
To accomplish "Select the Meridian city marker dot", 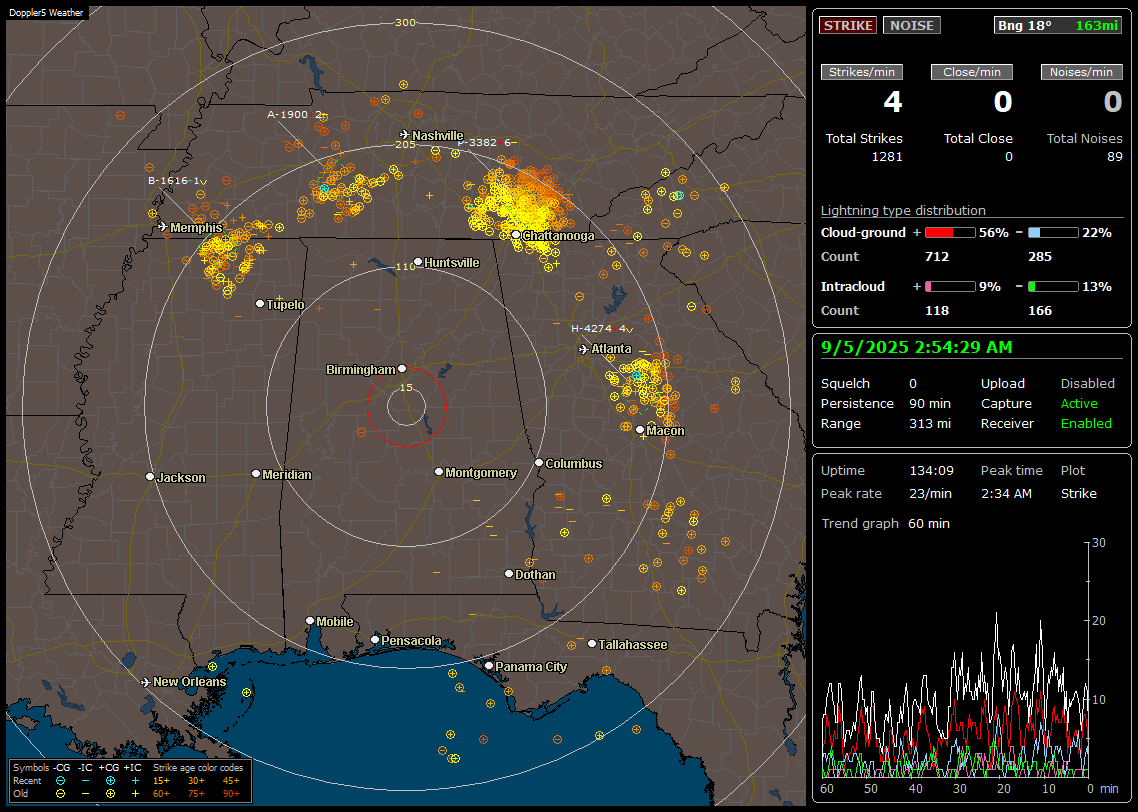I will 255,474.
